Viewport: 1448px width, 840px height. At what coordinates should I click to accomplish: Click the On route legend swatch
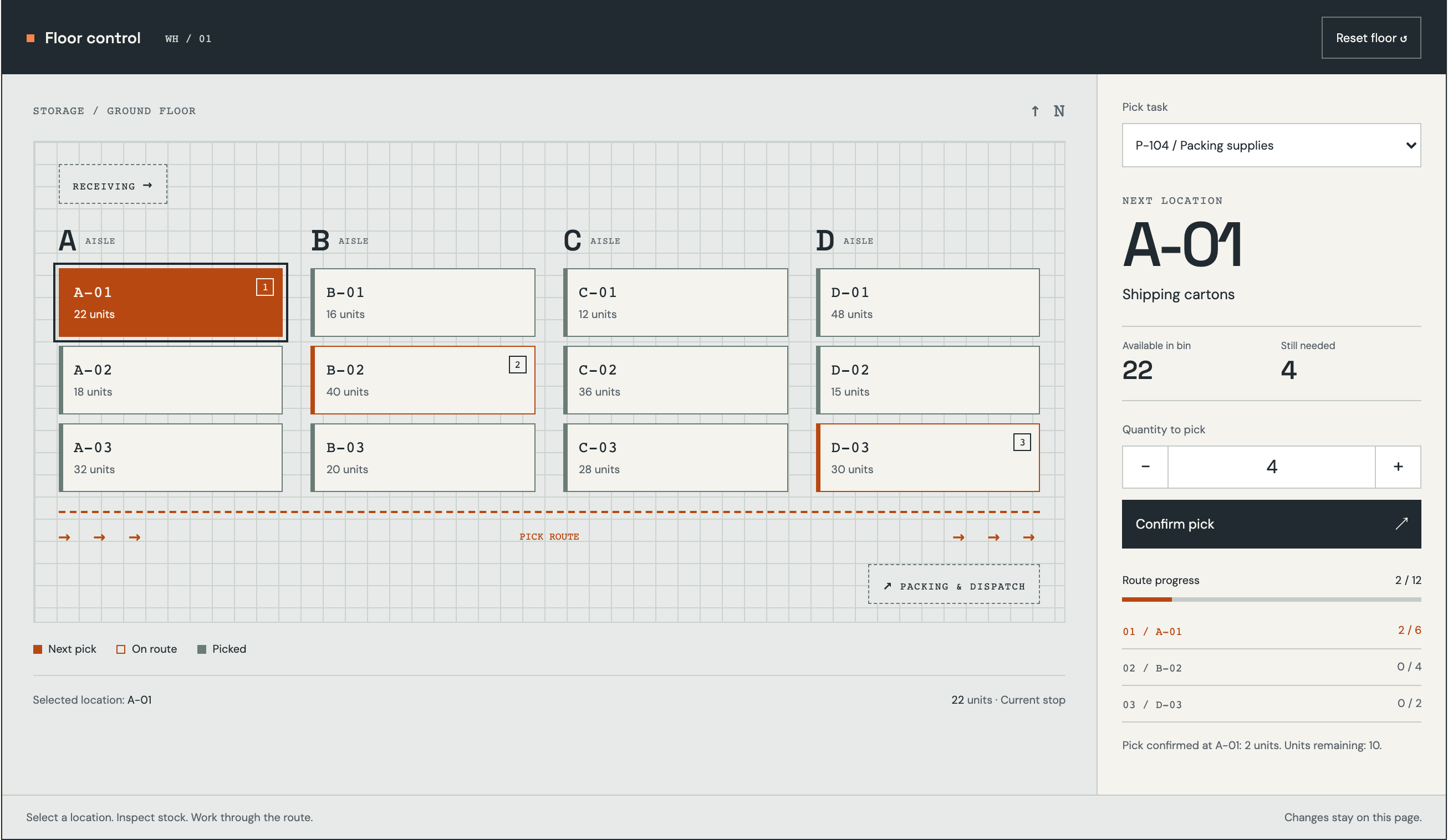121,649
